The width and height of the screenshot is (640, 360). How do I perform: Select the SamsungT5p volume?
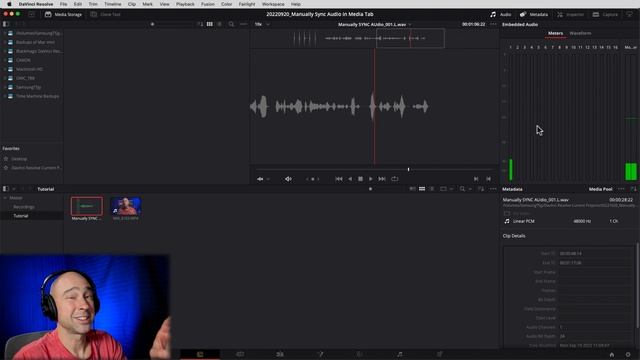coord(24,87)
